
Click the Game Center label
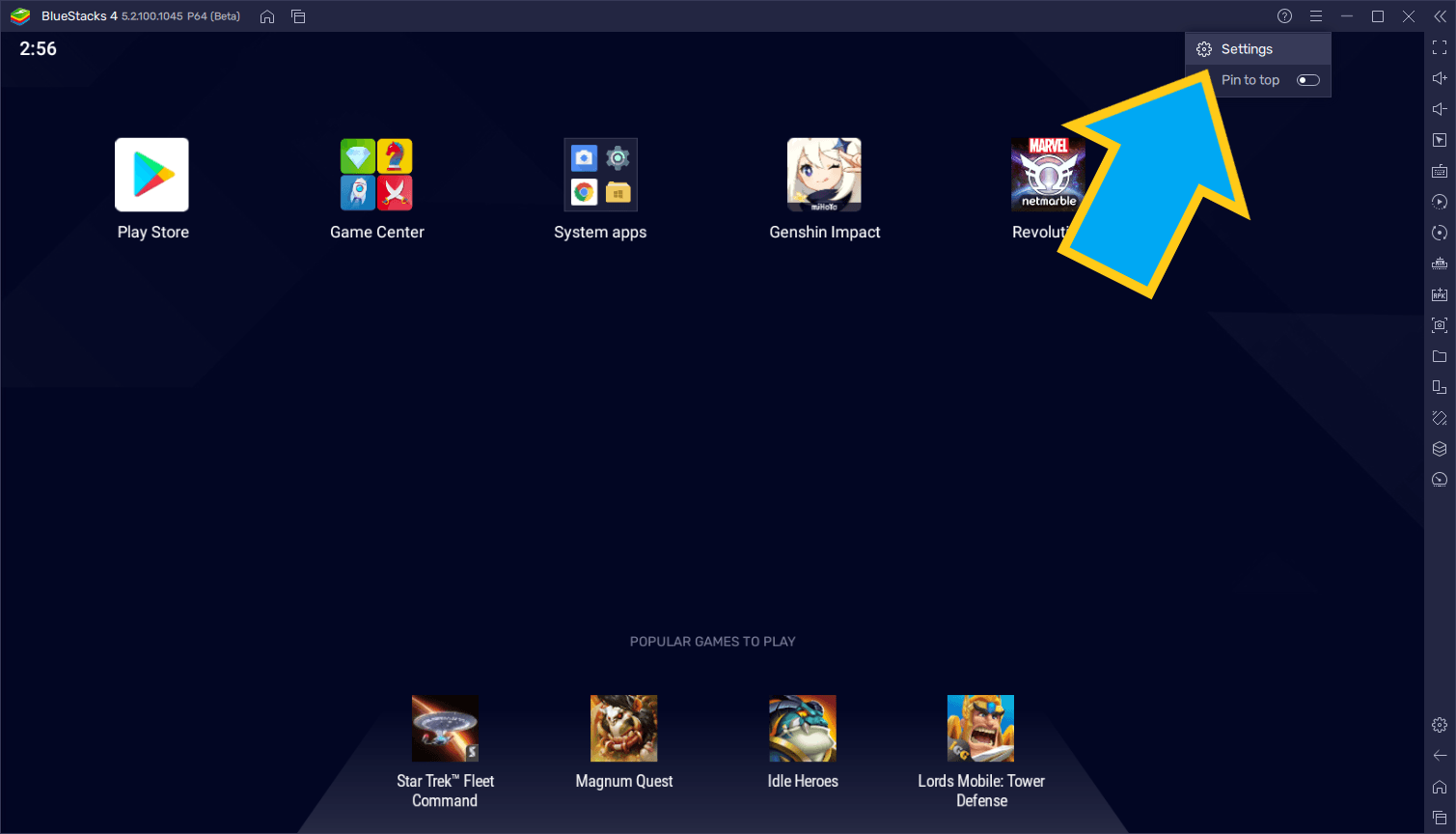[x=376, y=232]
